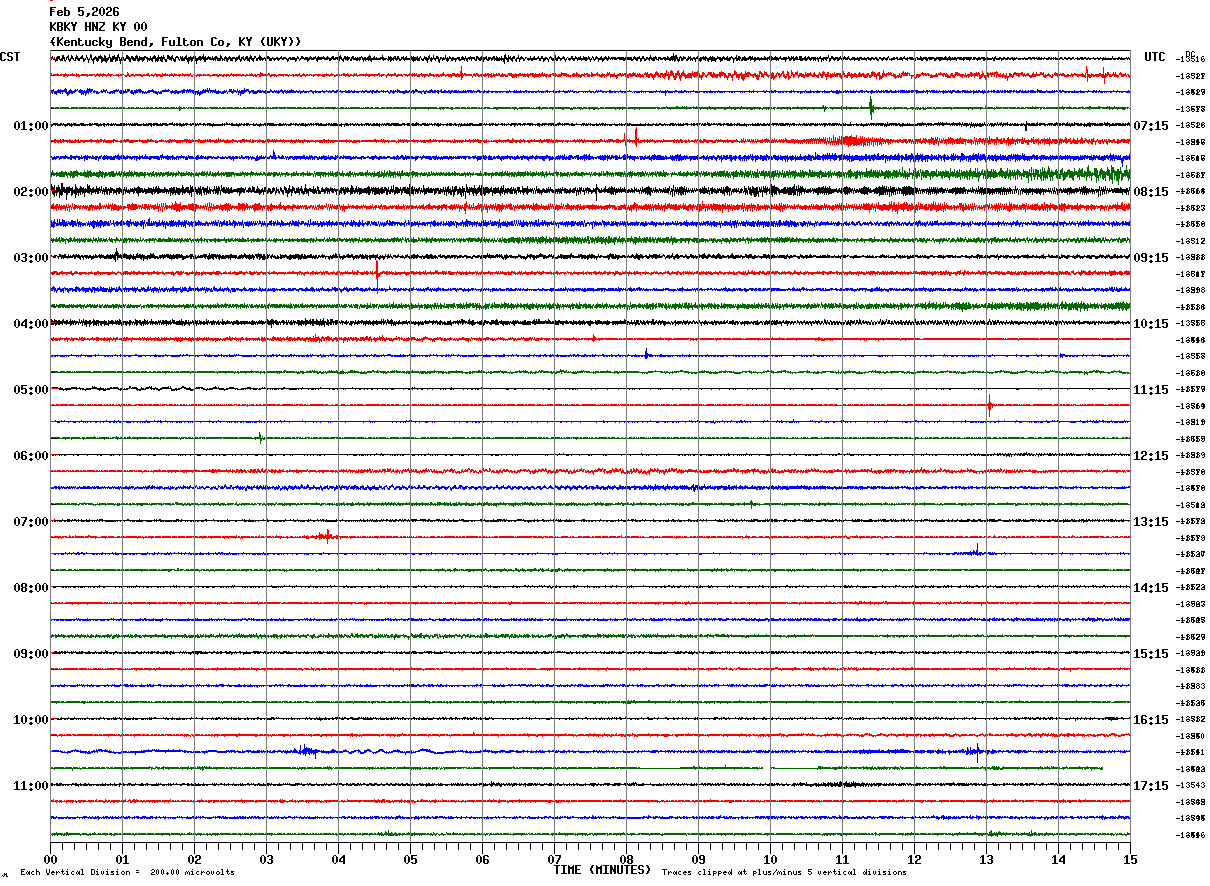Viewport: 1210px width, 886px height.
Task: Select the '04:00' CST row label
Action: pyautogui.click(x=31, y=323)
